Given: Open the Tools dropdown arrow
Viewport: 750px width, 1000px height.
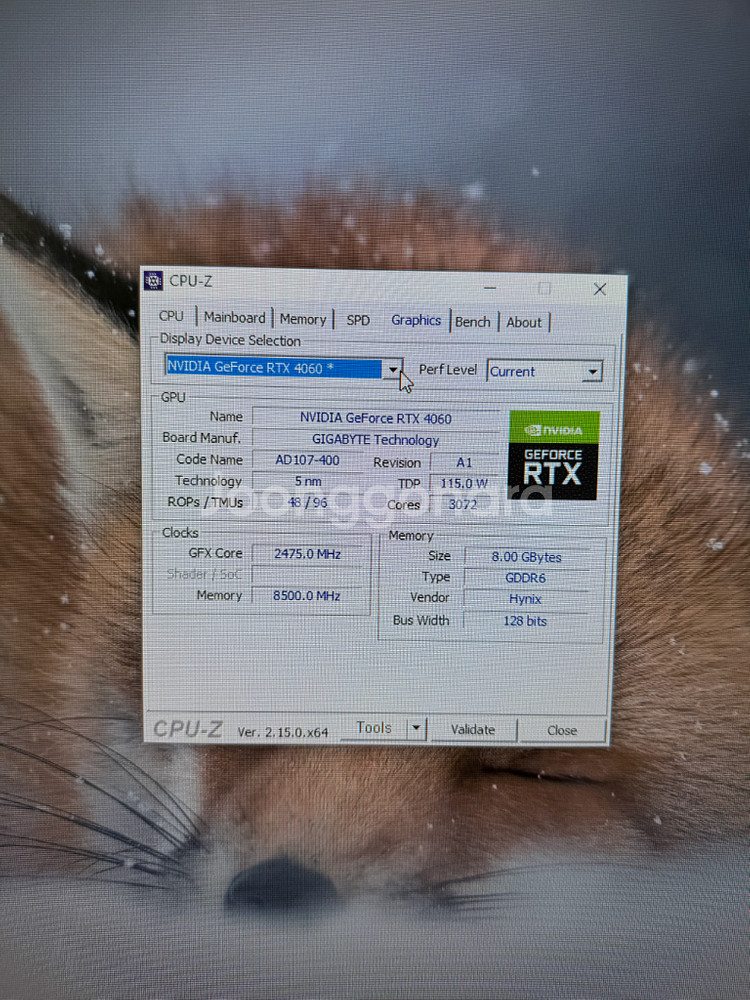Looking at the screenshot, I should (x=416, y=728).
